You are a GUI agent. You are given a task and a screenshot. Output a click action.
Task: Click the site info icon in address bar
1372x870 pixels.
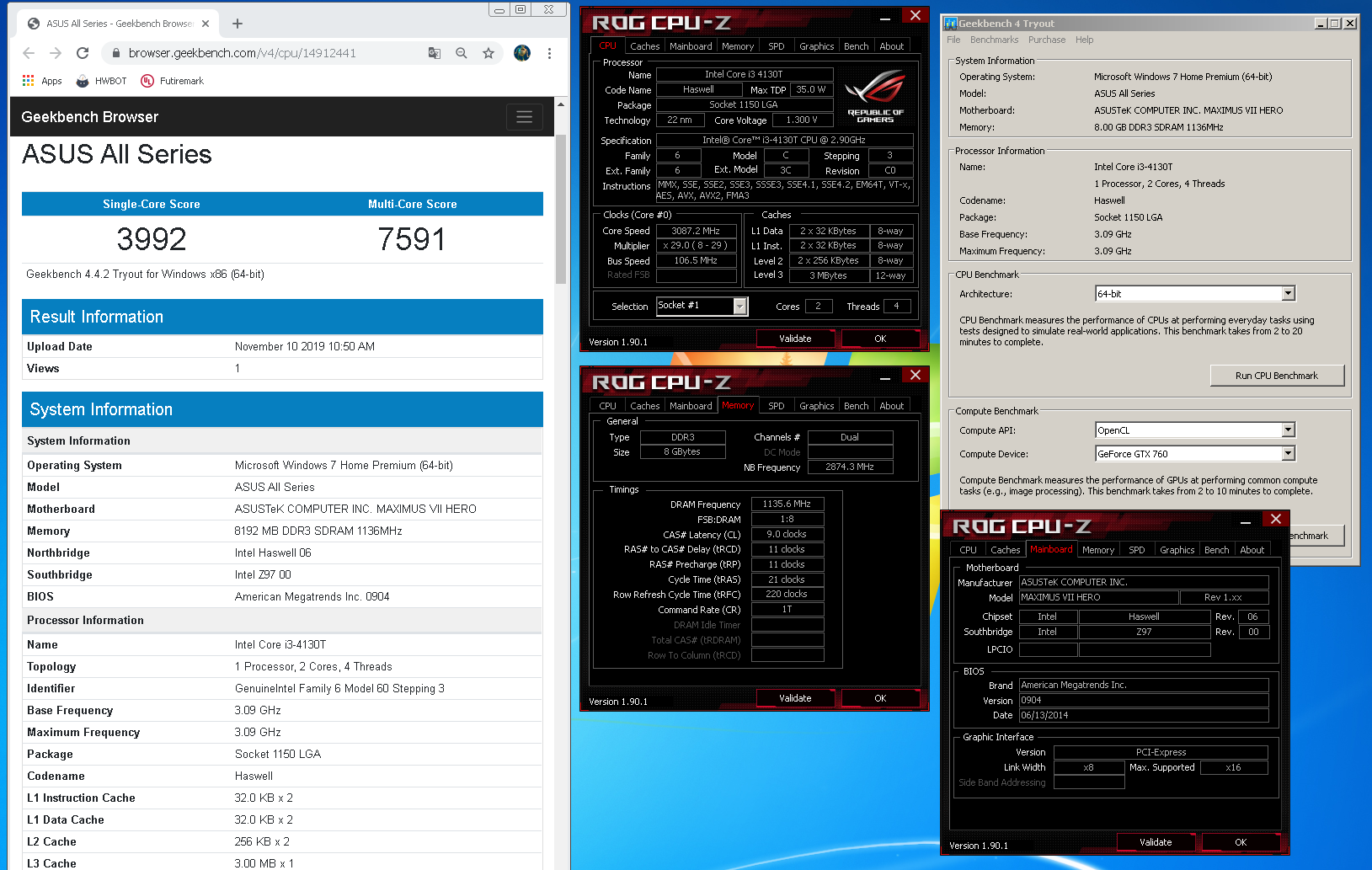tap(116, 53)
